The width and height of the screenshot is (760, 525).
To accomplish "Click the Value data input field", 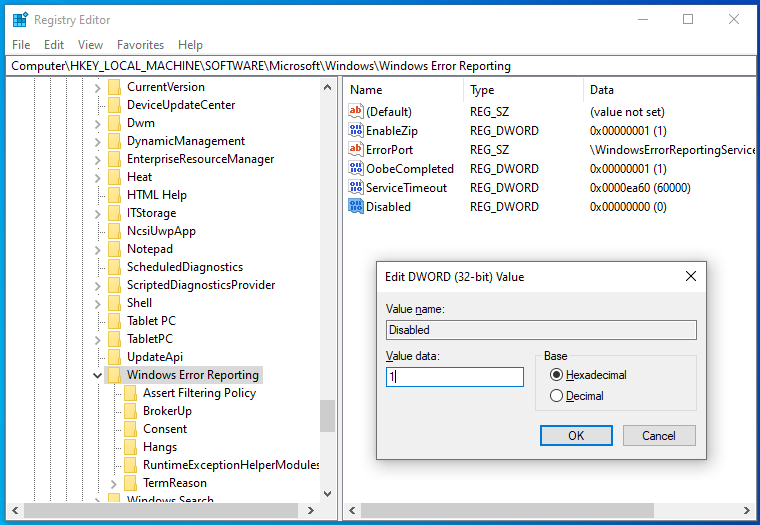I will (x=455, y=377).
